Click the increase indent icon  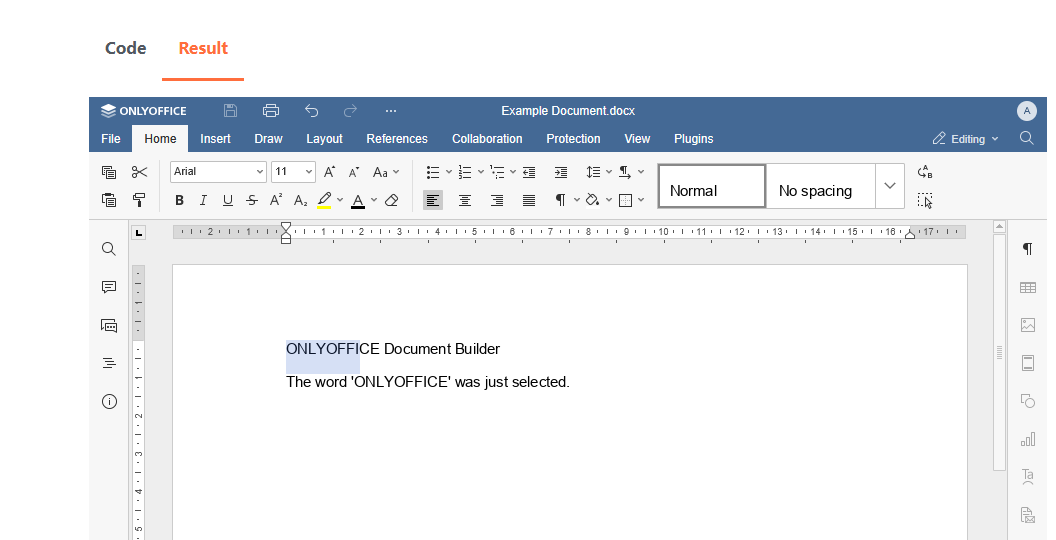click(561, 172)
